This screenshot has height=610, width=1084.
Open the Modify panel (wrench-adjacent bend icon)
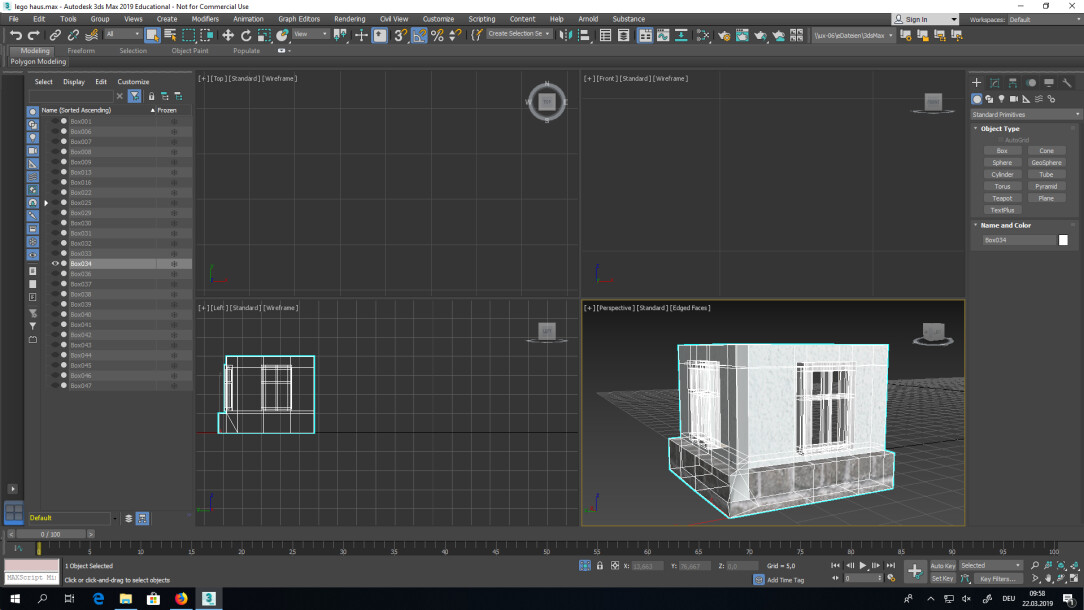(x=994, y=82)
